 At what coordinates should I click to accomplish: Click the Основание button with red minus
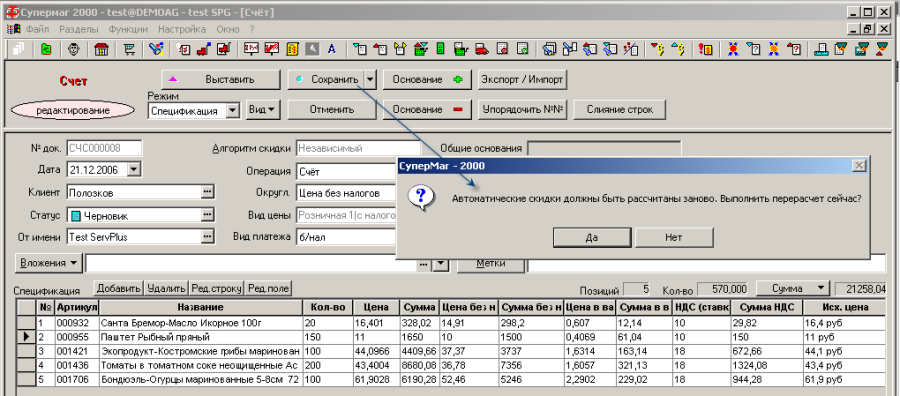[x=427, y=109]
